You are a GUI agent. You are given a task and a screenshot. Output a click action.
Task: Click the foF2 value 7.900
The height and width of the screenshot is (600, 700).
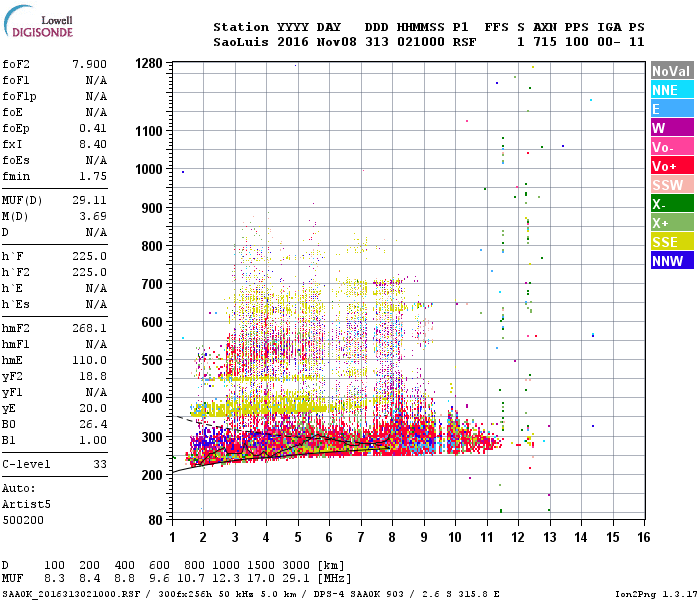click(89, 64)
